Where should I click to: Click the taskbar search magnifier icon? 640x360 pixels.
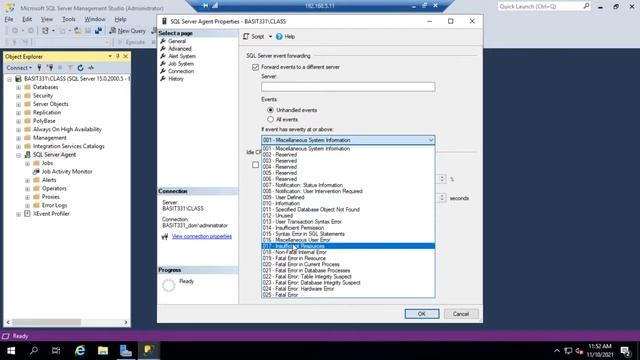point(34,351)
